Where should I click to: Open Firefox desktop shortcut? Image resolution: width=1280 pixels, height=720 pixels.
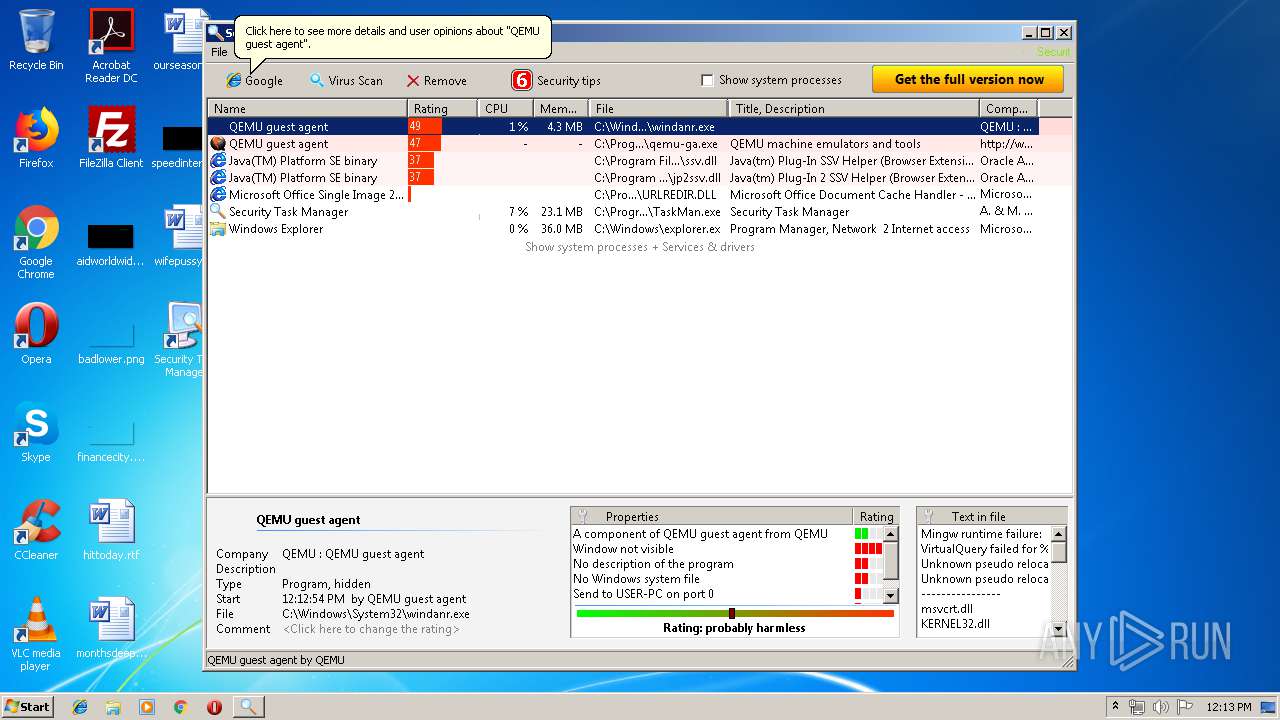click(36, 138)
